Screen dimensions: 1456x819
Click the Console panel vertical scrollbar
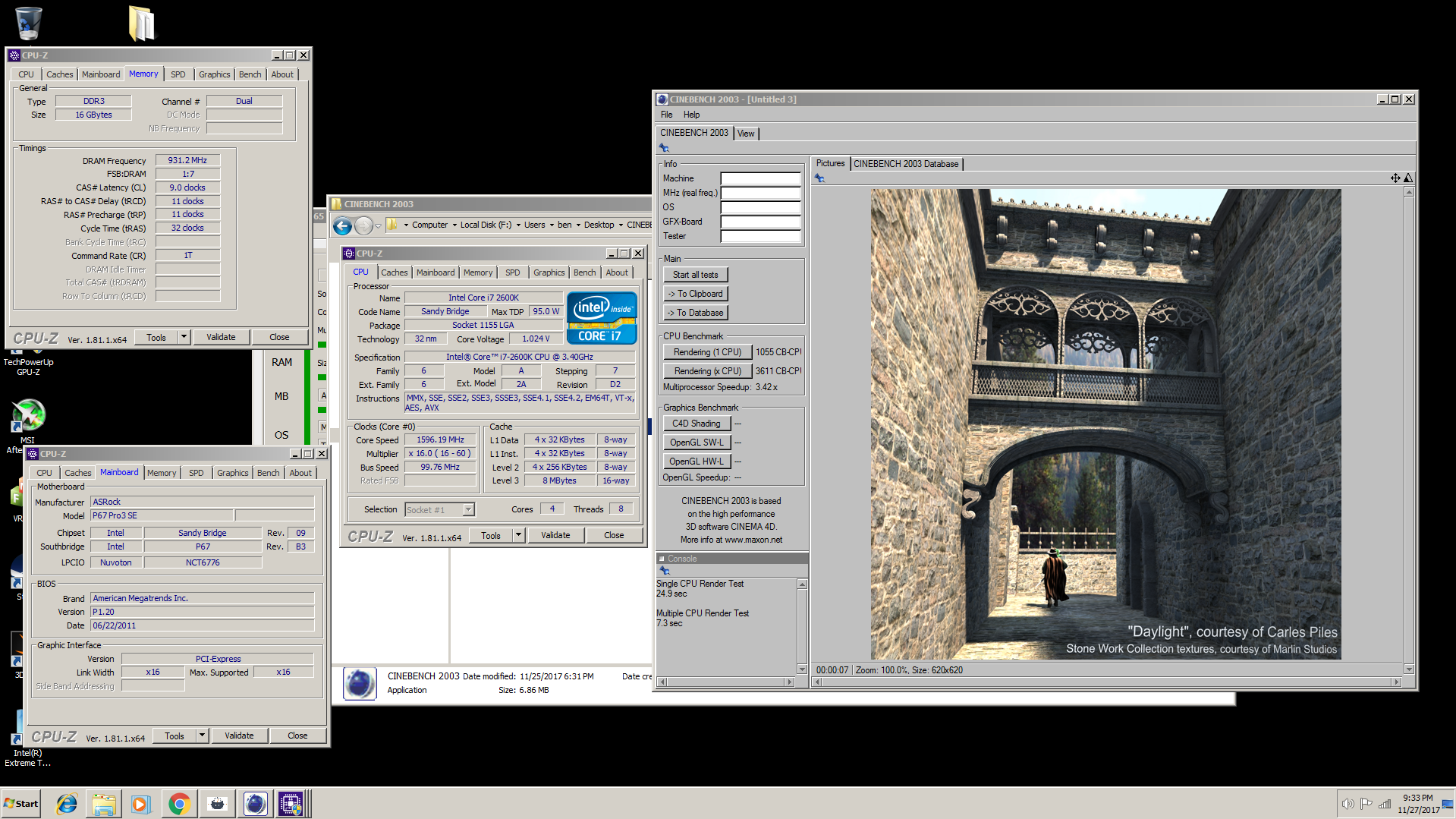802,626
